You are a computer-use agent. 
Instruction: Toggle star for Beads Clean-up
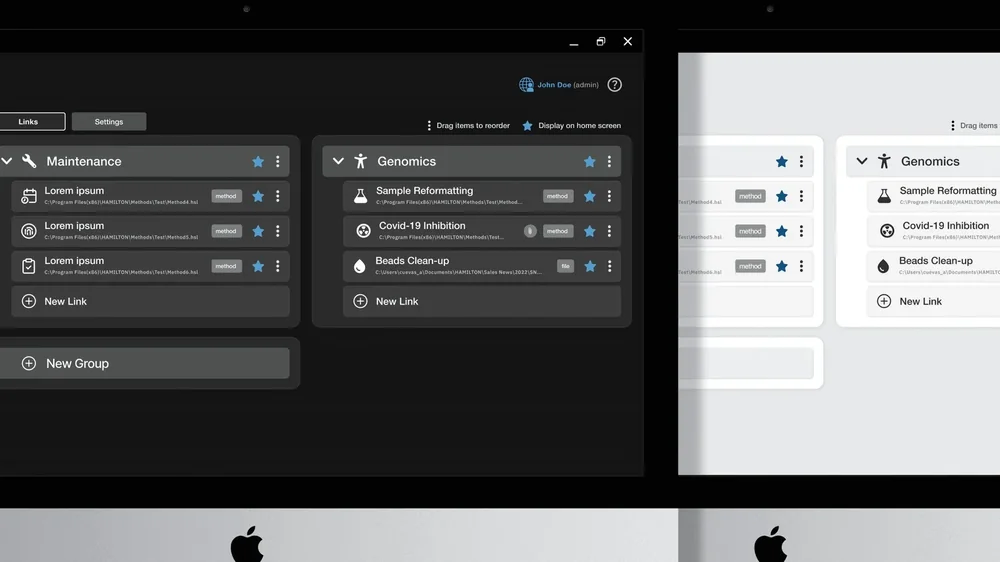pos(590,266)
